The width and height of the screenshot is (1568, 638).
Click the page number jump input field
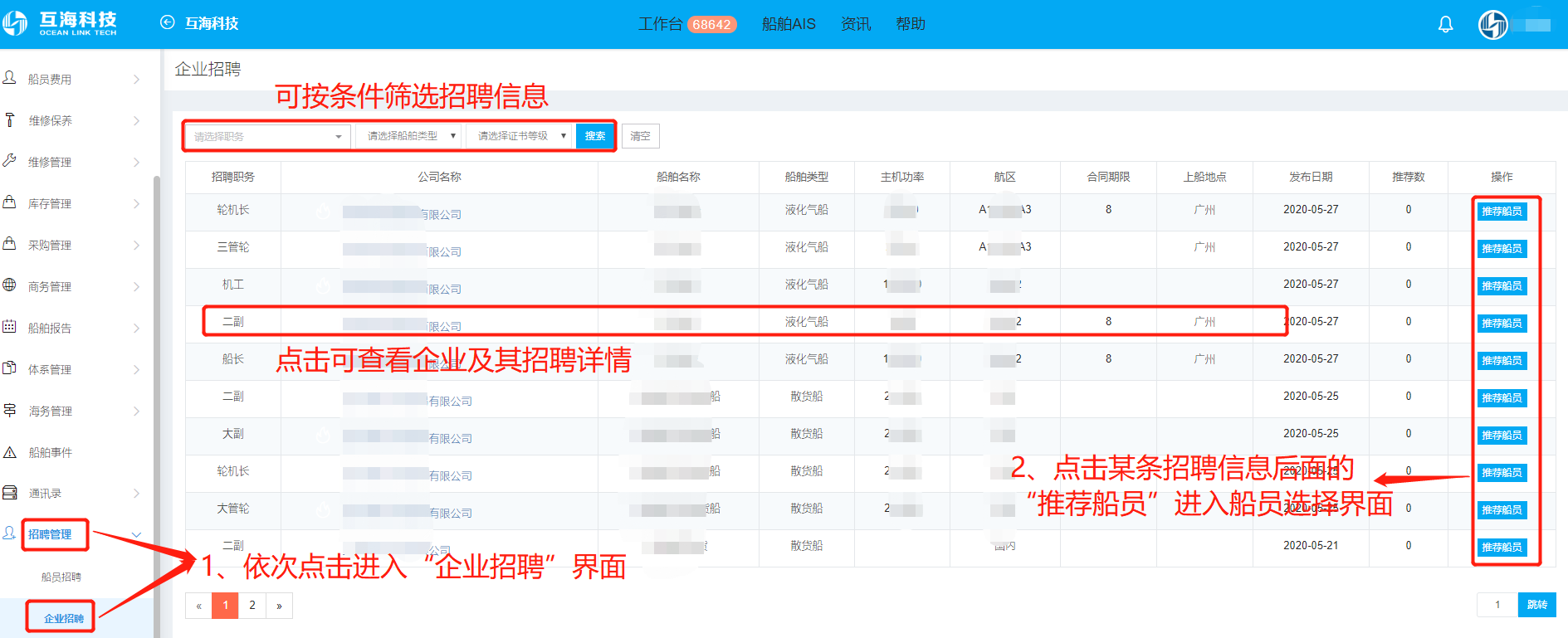[x=1497, y=605]
